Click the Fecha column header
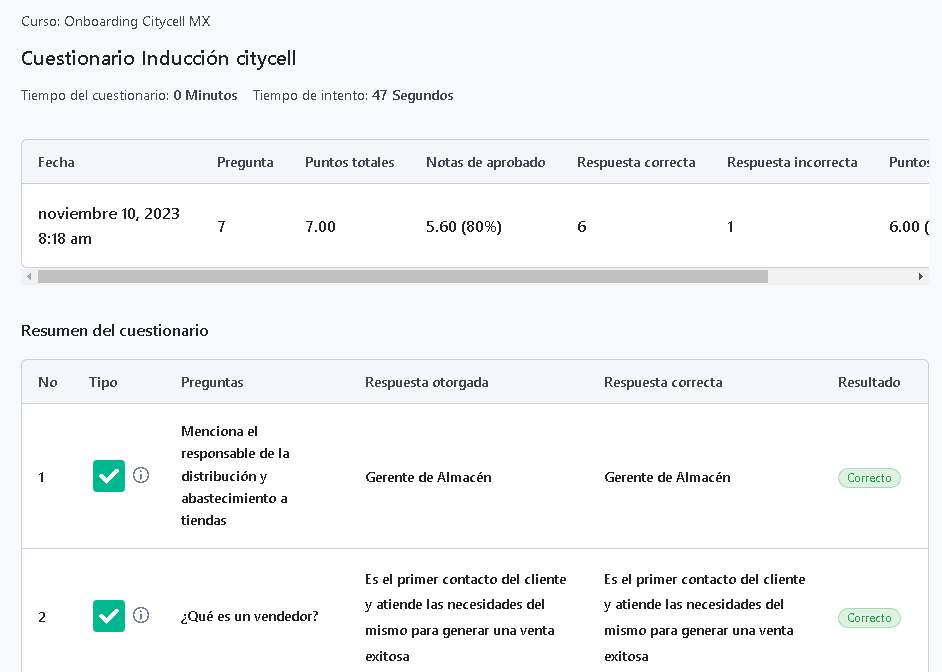 (x=56, y=162)
